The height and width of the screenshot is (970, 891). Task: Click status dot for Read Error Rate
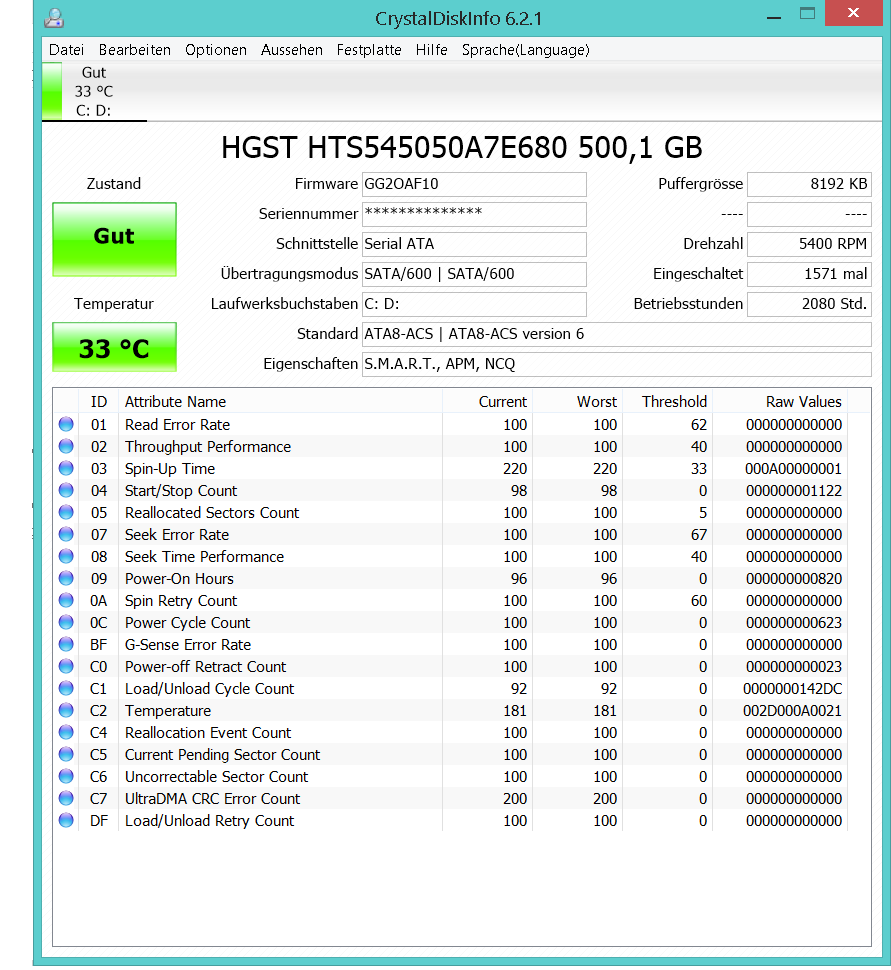click(66, 424)
